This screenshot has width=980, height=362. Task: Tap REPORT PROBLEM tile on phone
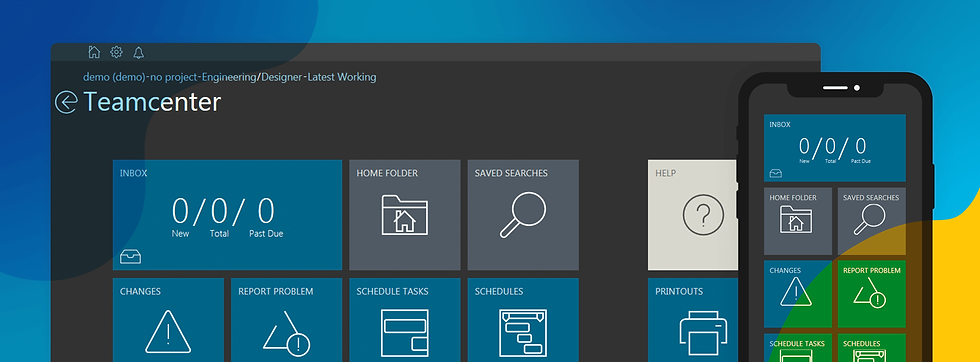pyautogui.click(x=871, y=294)
